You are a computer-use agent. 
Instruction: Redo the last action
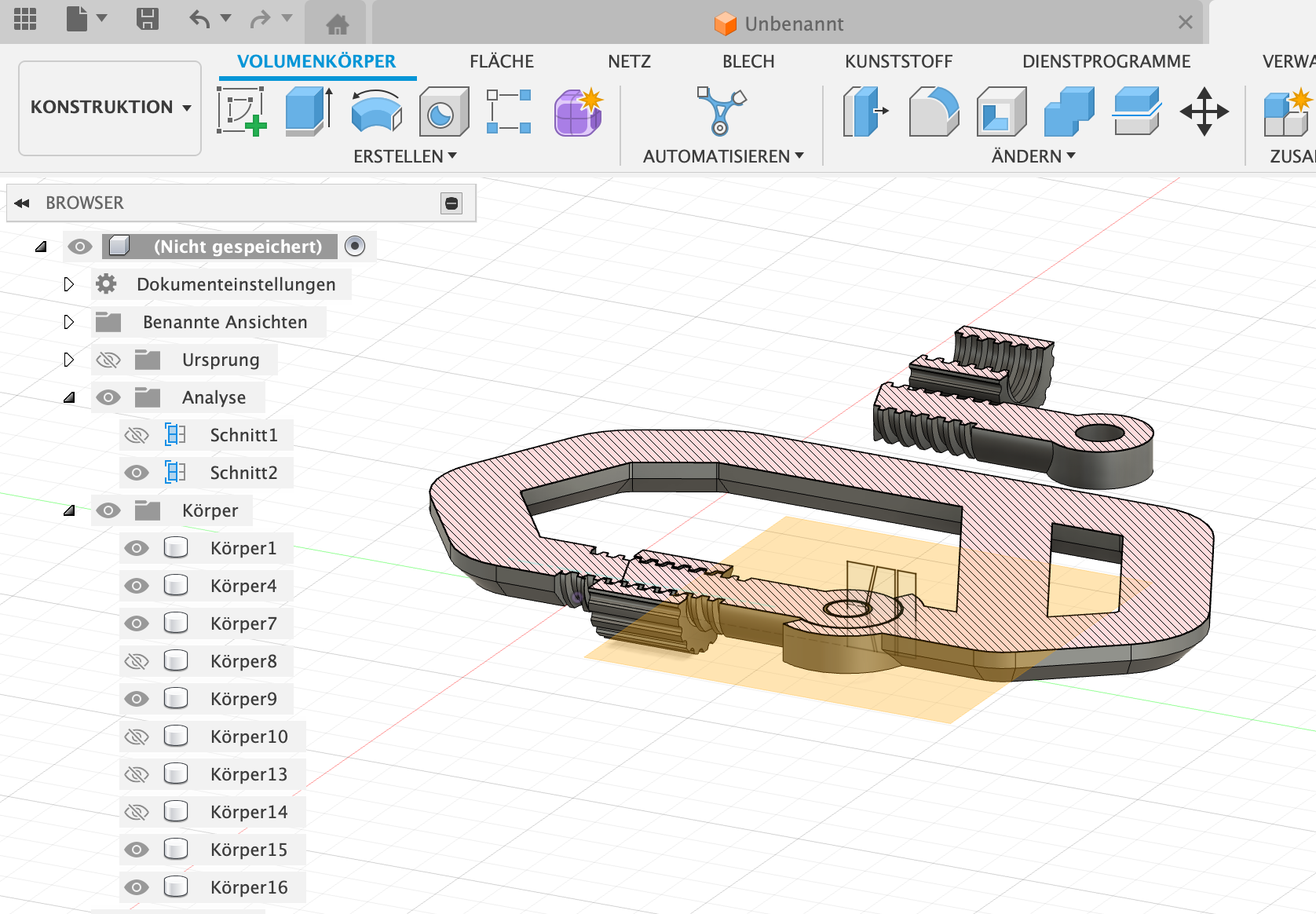click(260, 19)
